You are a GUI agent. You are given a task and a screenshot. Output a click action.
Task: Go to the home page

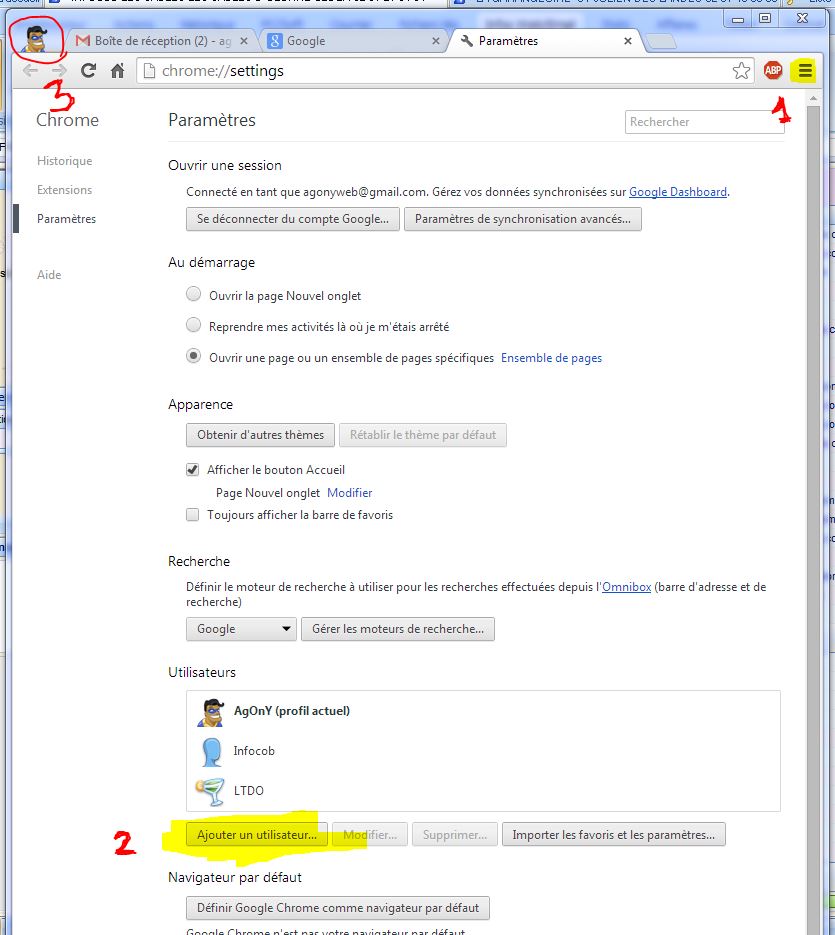coord(117,70)
